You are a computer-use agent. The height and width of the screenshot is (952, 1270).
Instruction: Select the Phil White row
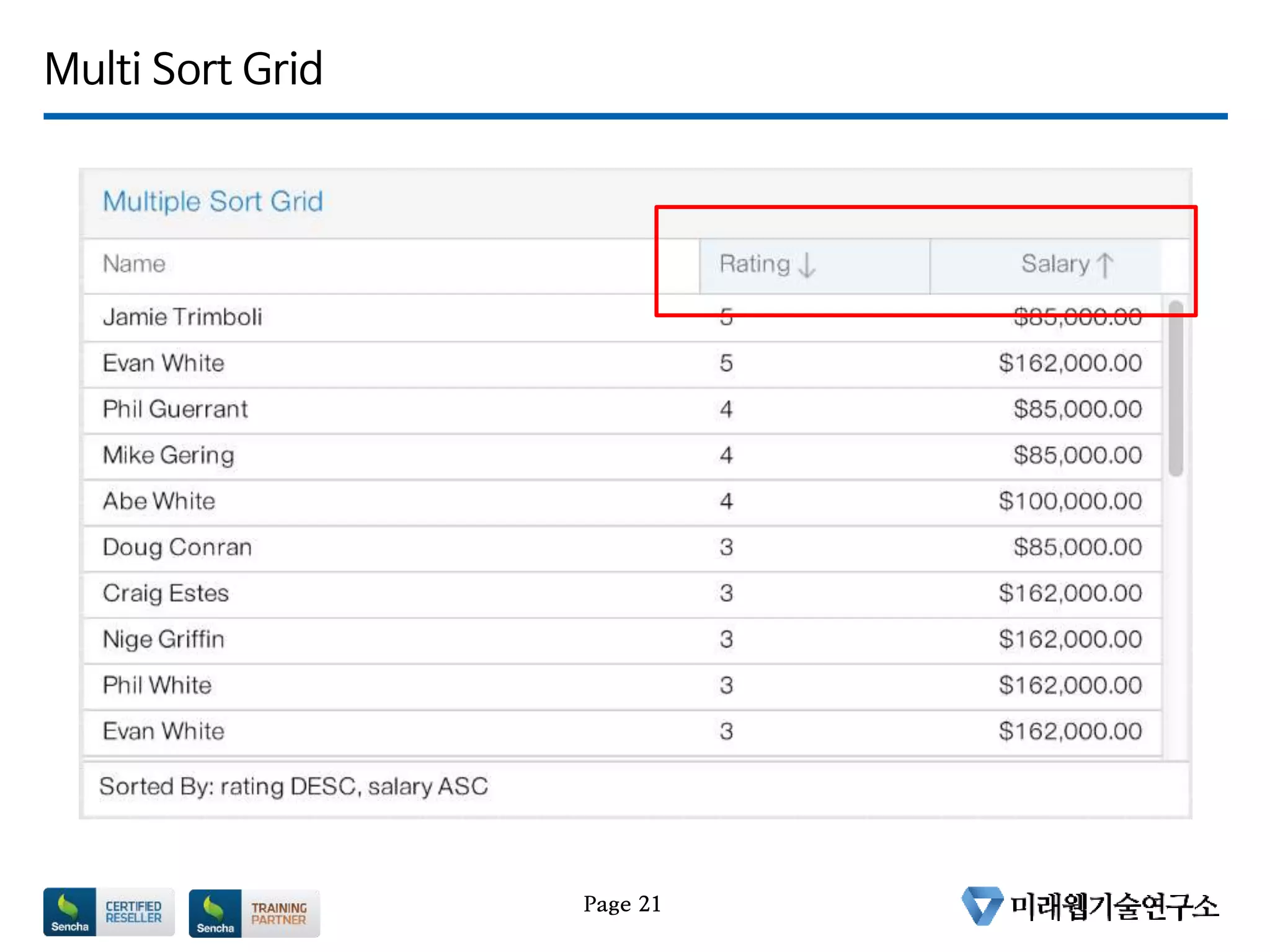click(x=157, y=685)
